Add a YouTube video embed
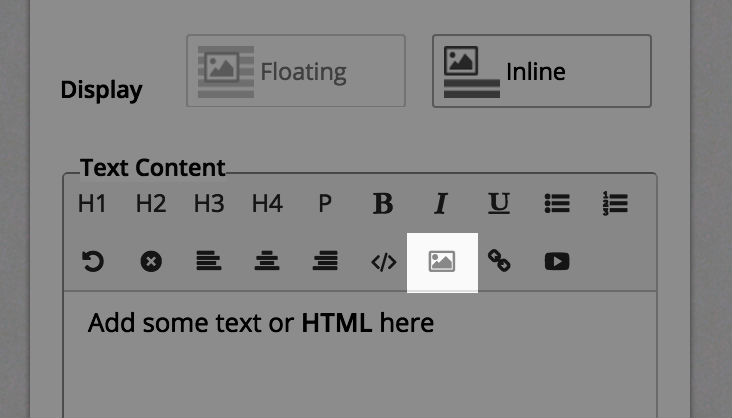Image resolution: width=732 pixels, height=418 pixels. tap(557, 262)
